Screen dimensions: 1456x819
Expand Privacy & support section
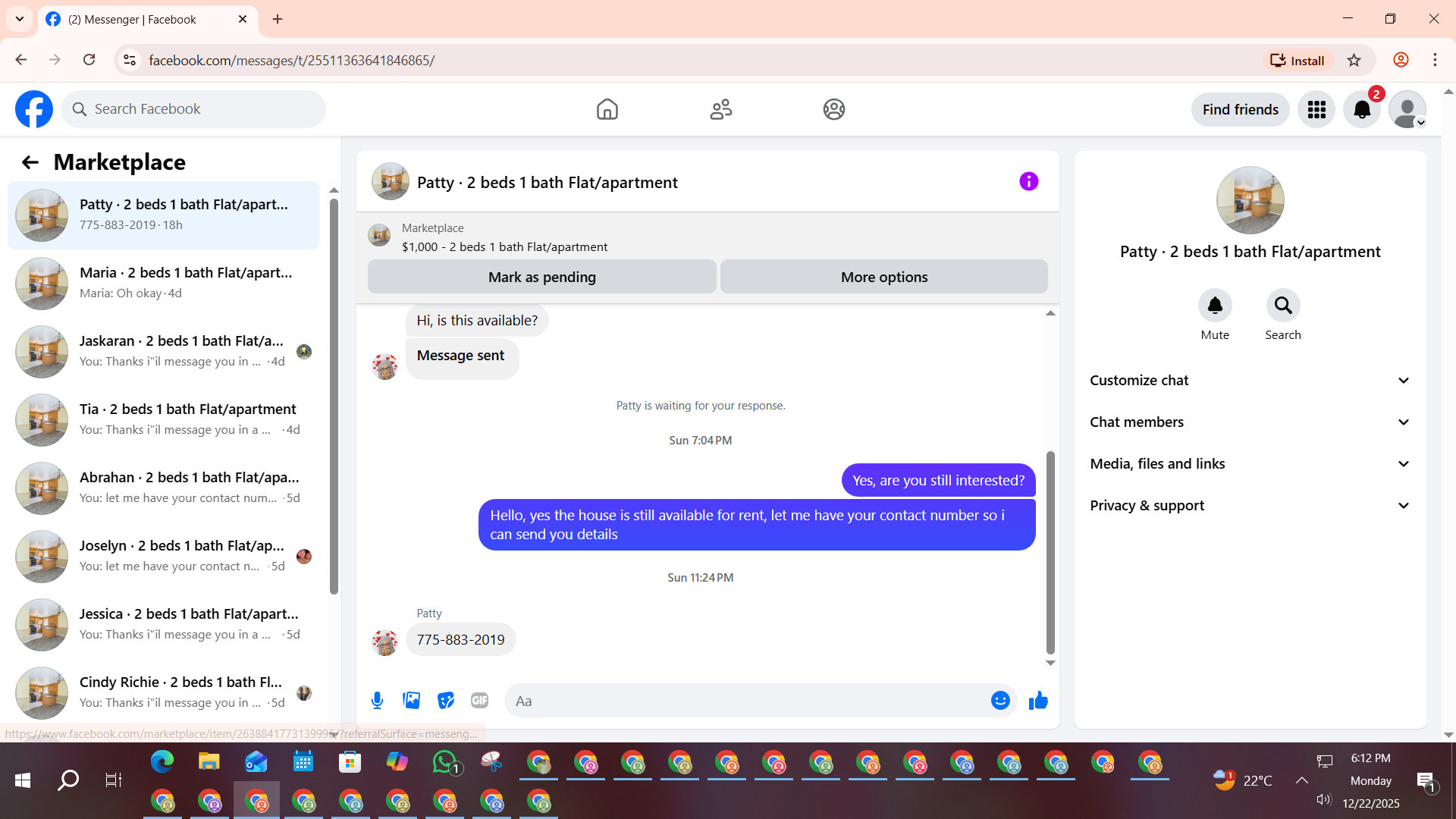1250,506
